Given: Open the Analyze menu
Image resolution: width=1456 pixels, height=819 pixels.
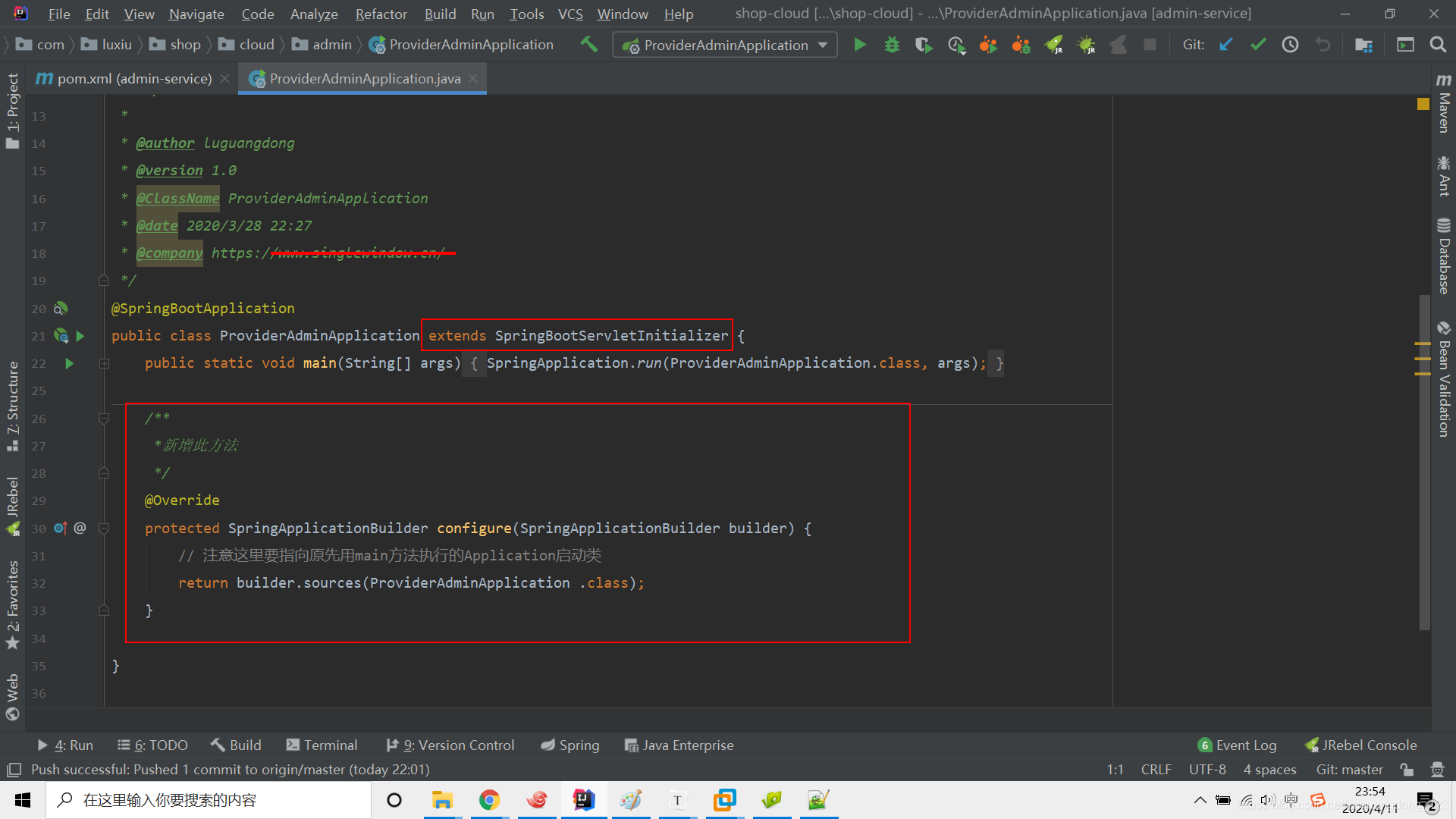Looking at the screenshot, I should (x=314, y=14).
